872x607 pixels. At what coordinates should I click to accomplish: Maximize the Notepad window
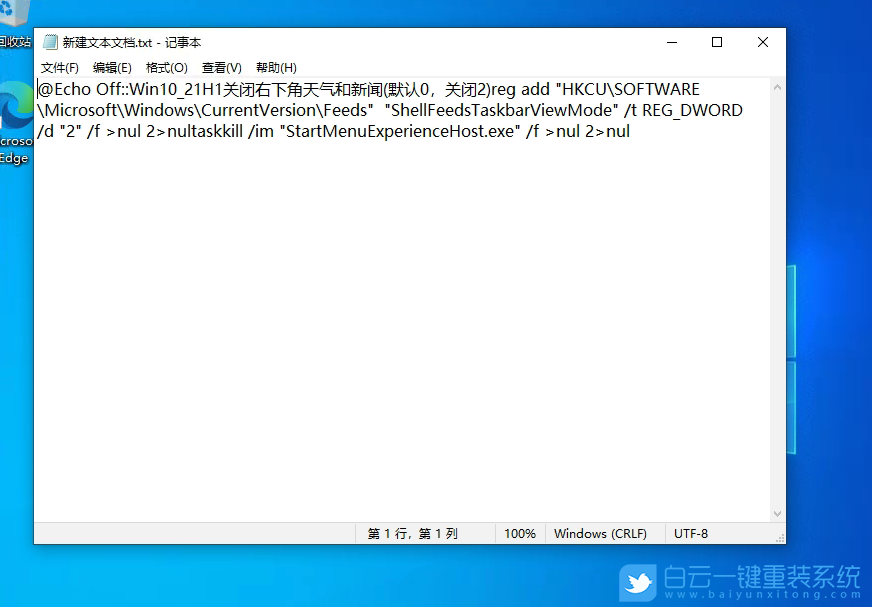(717, 42)
